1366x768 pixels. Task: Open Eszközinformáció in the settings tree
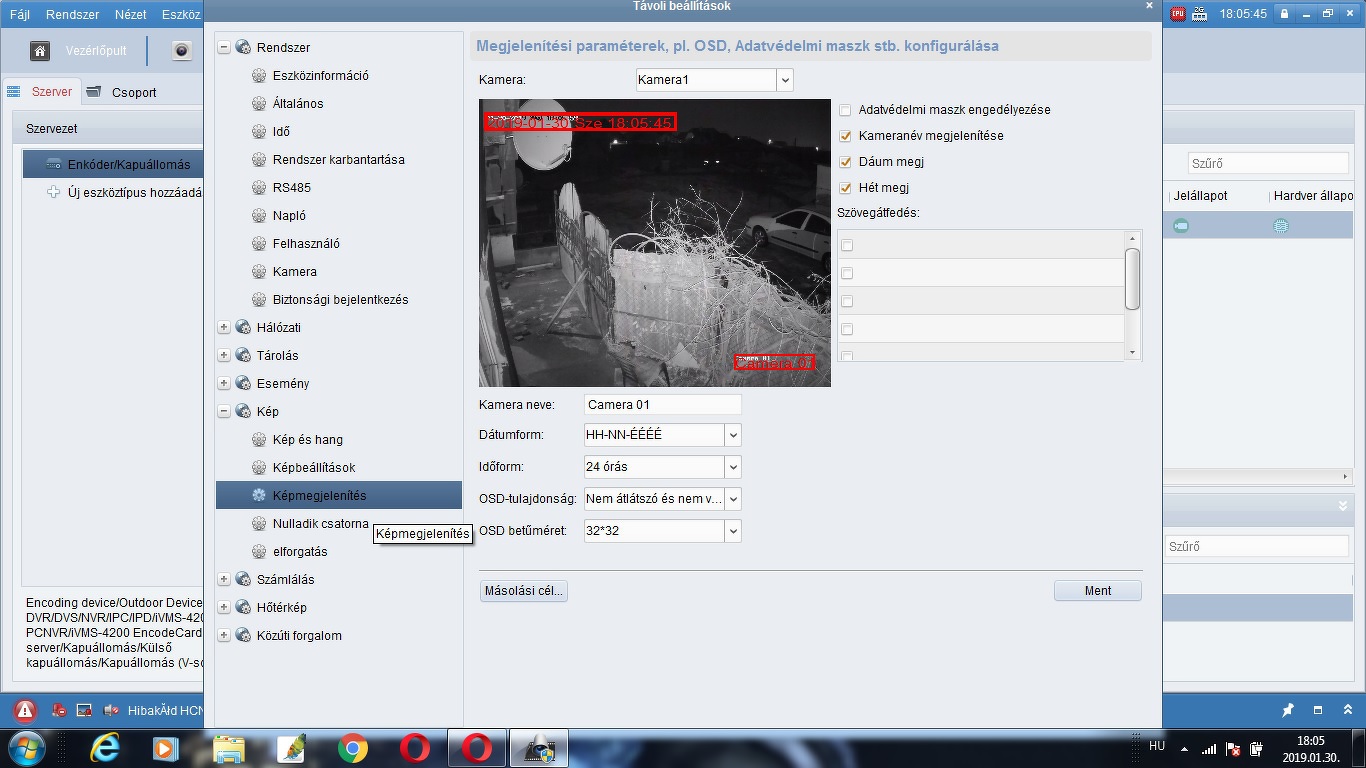(x=321, y=75)
